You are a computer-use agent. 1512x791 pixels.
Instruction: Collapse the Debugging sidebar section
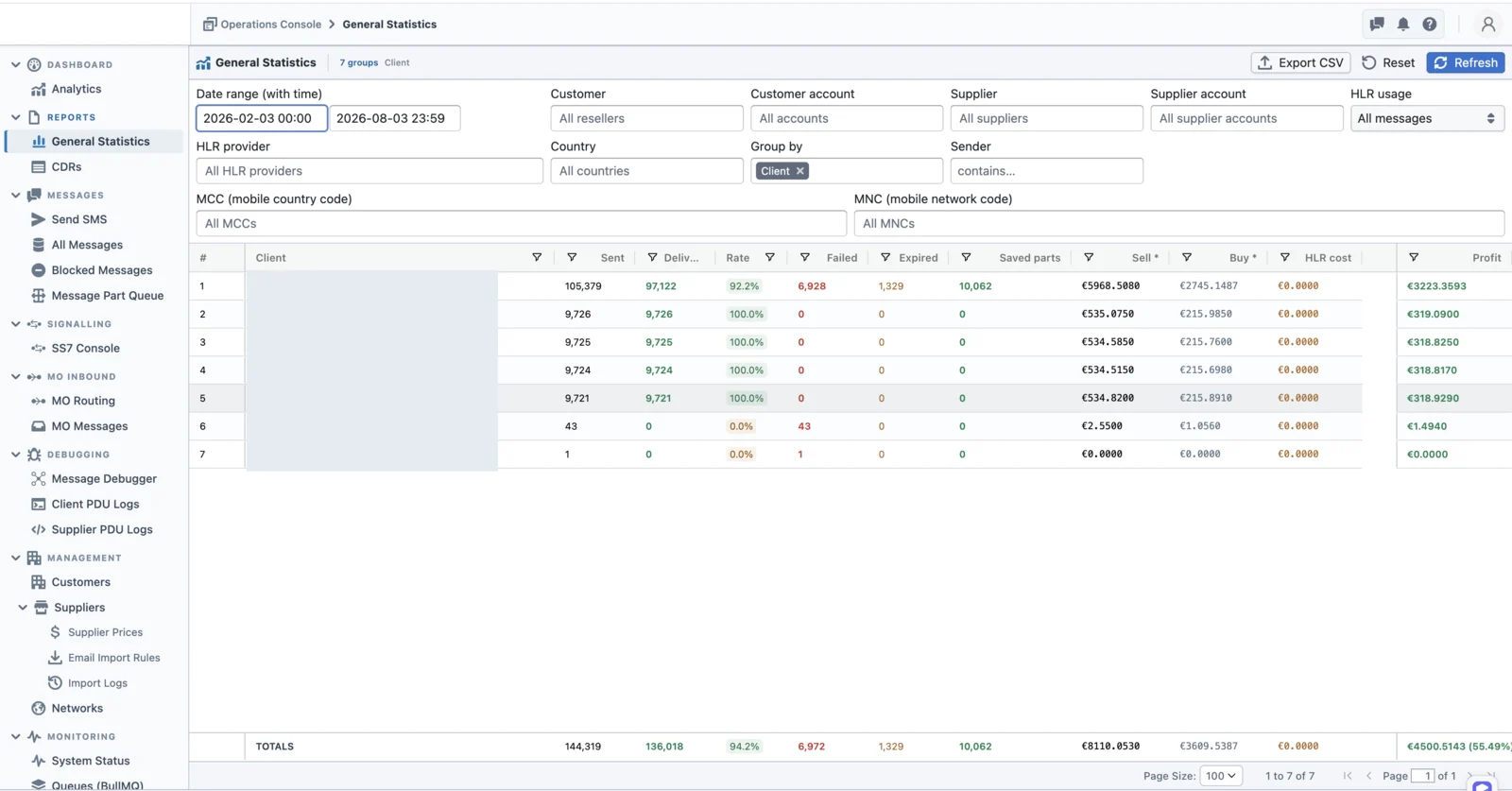(16, 455)
